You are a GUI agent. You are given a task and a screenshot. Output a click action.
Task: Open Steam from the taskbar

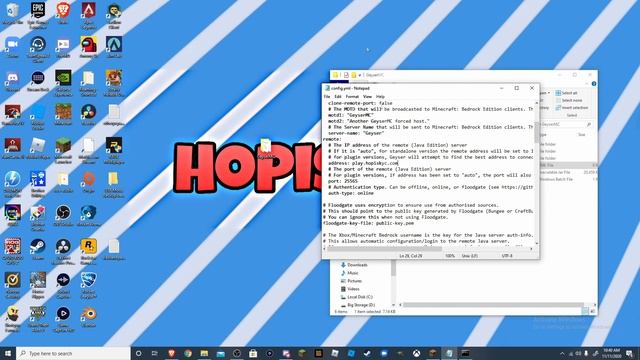point(367,353)
